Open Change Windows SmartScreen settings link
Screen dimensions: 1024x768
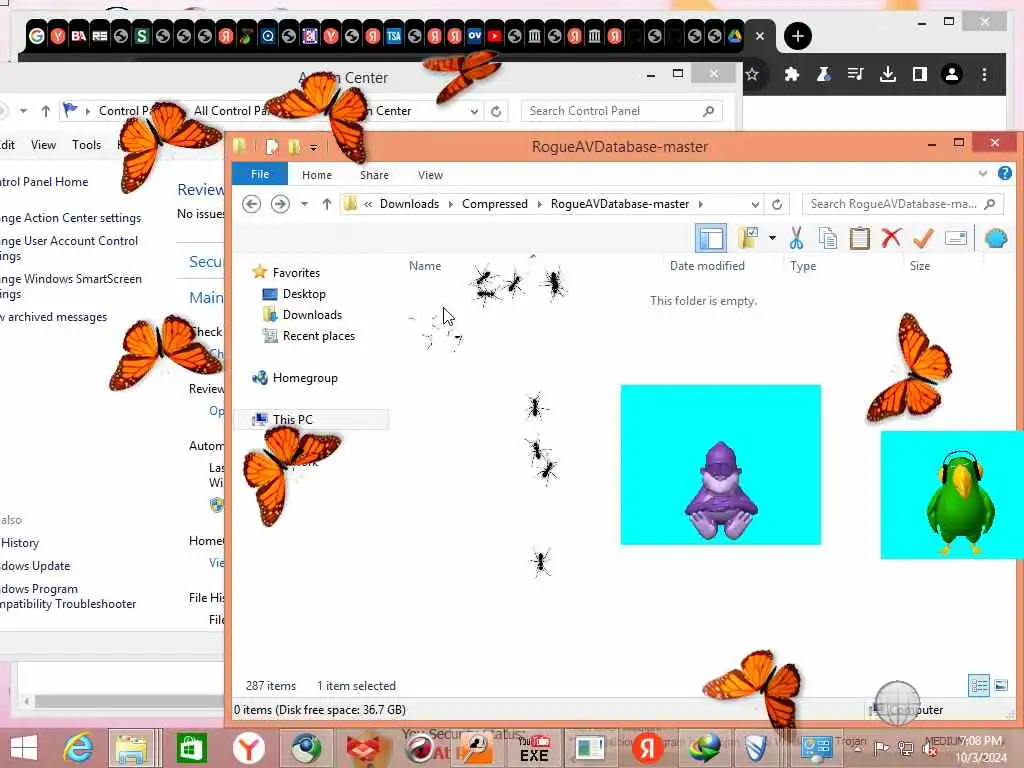pos(71,285)
